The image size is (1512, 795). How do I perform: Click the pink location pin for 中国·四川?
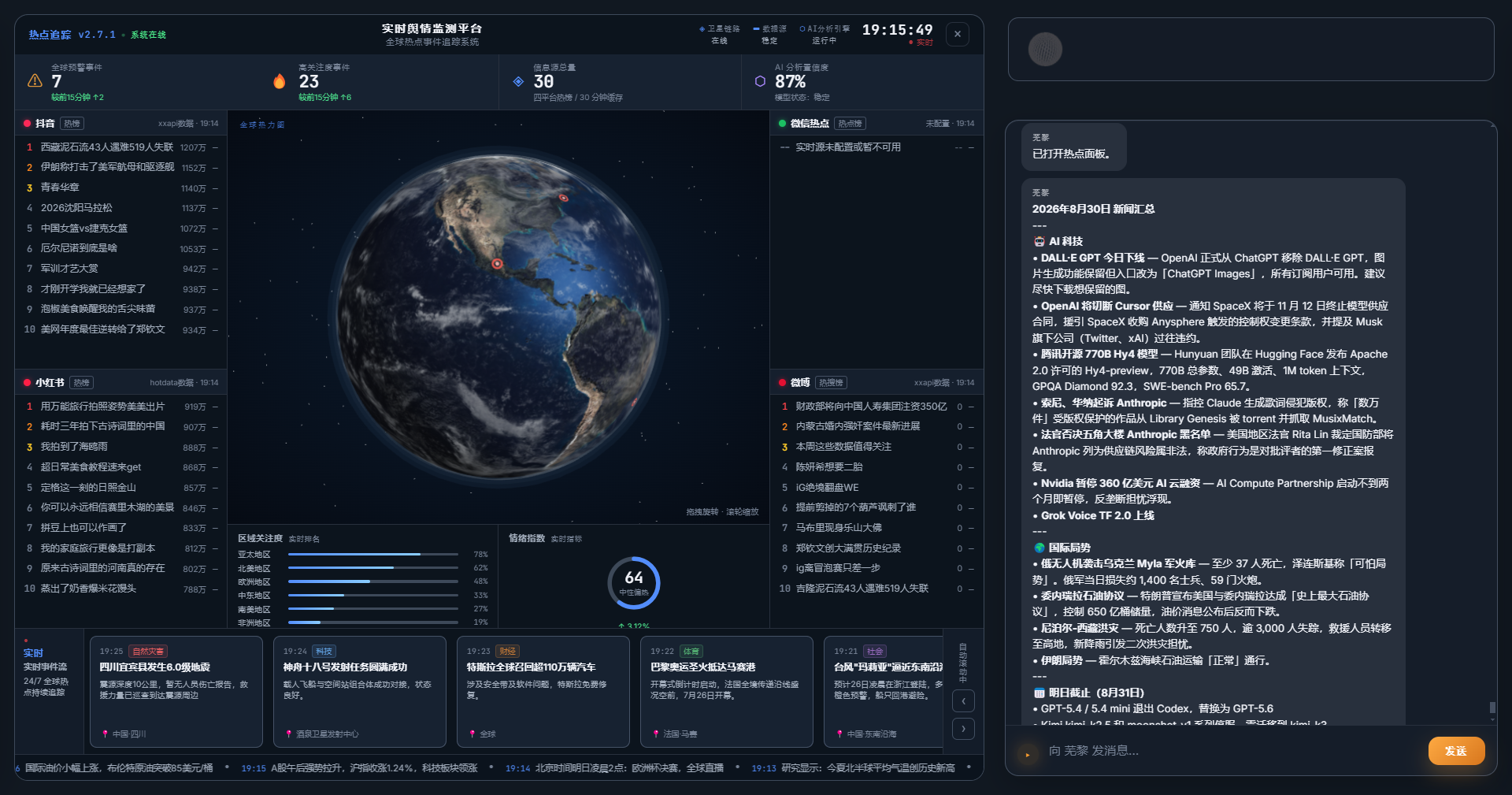(x=105, y=734)
